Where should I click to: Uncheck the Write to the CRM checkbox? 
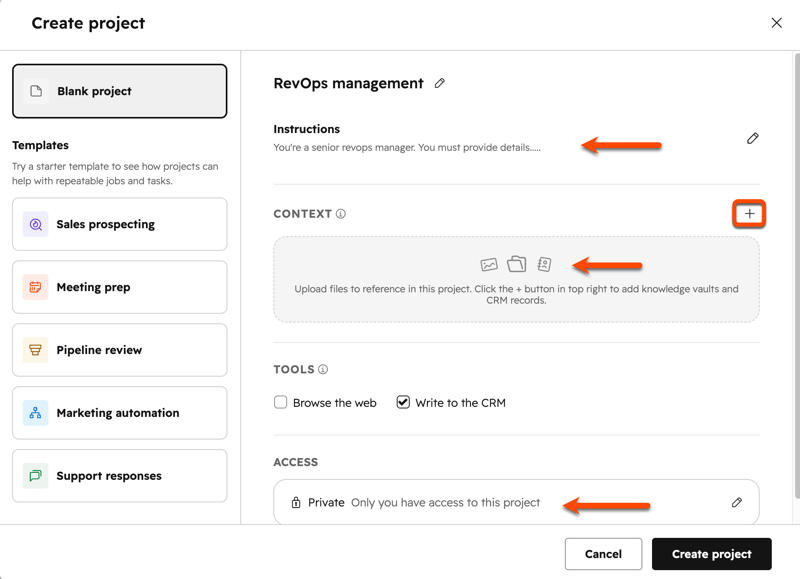(x=403, y=402)
